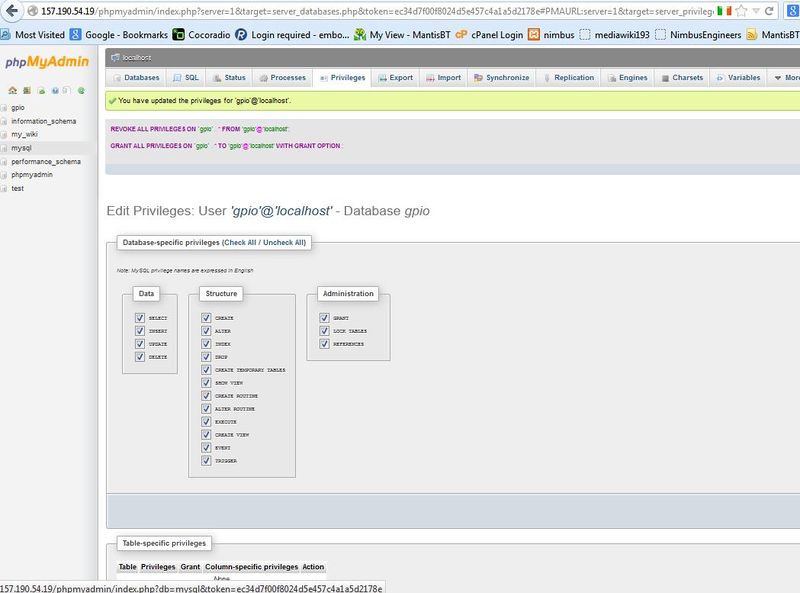Open the Export tab

pos(395,78)
